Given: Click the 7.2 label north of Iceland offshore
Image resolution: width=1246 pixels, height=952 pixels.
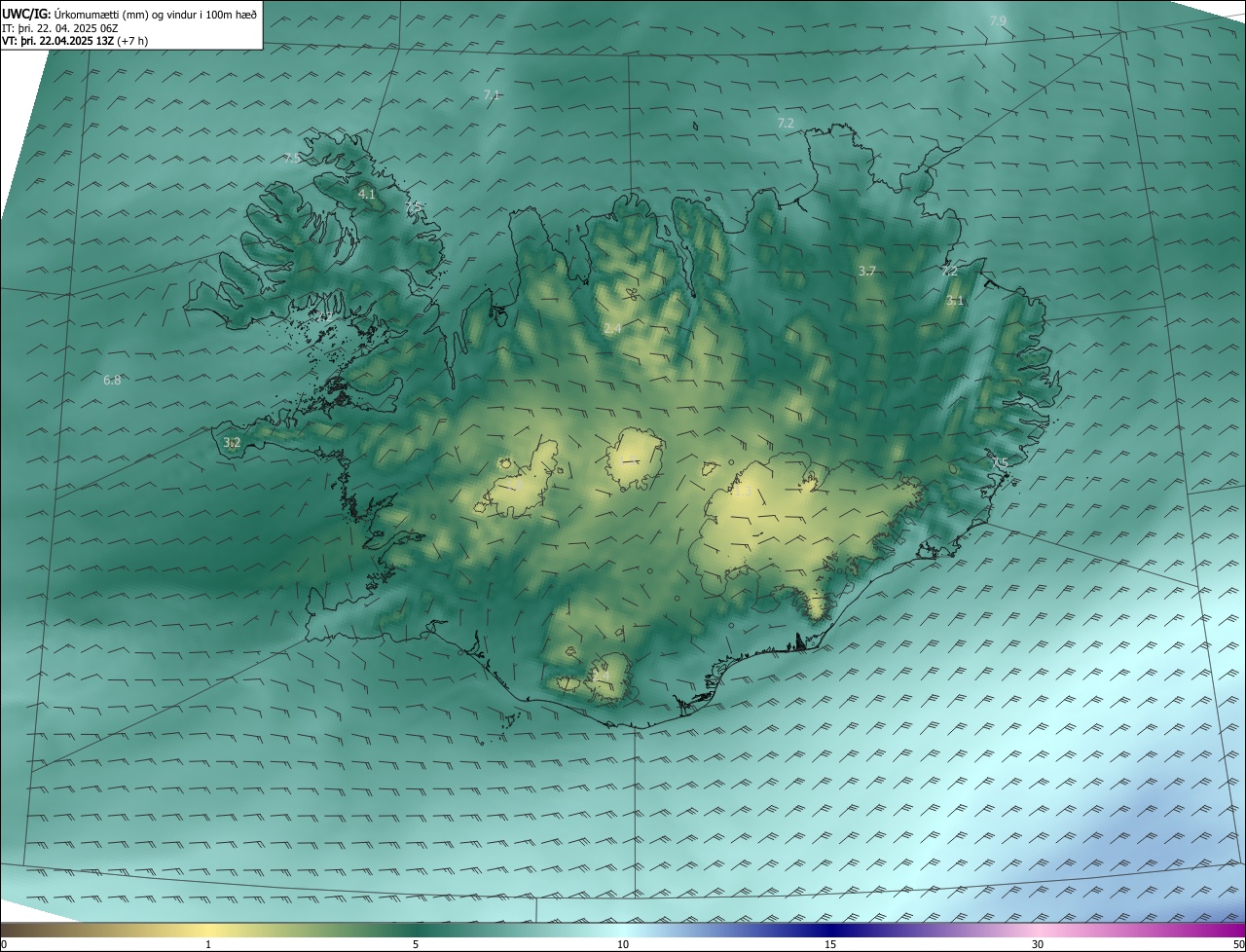Looking at the screenshot, I should coord(786,123).
